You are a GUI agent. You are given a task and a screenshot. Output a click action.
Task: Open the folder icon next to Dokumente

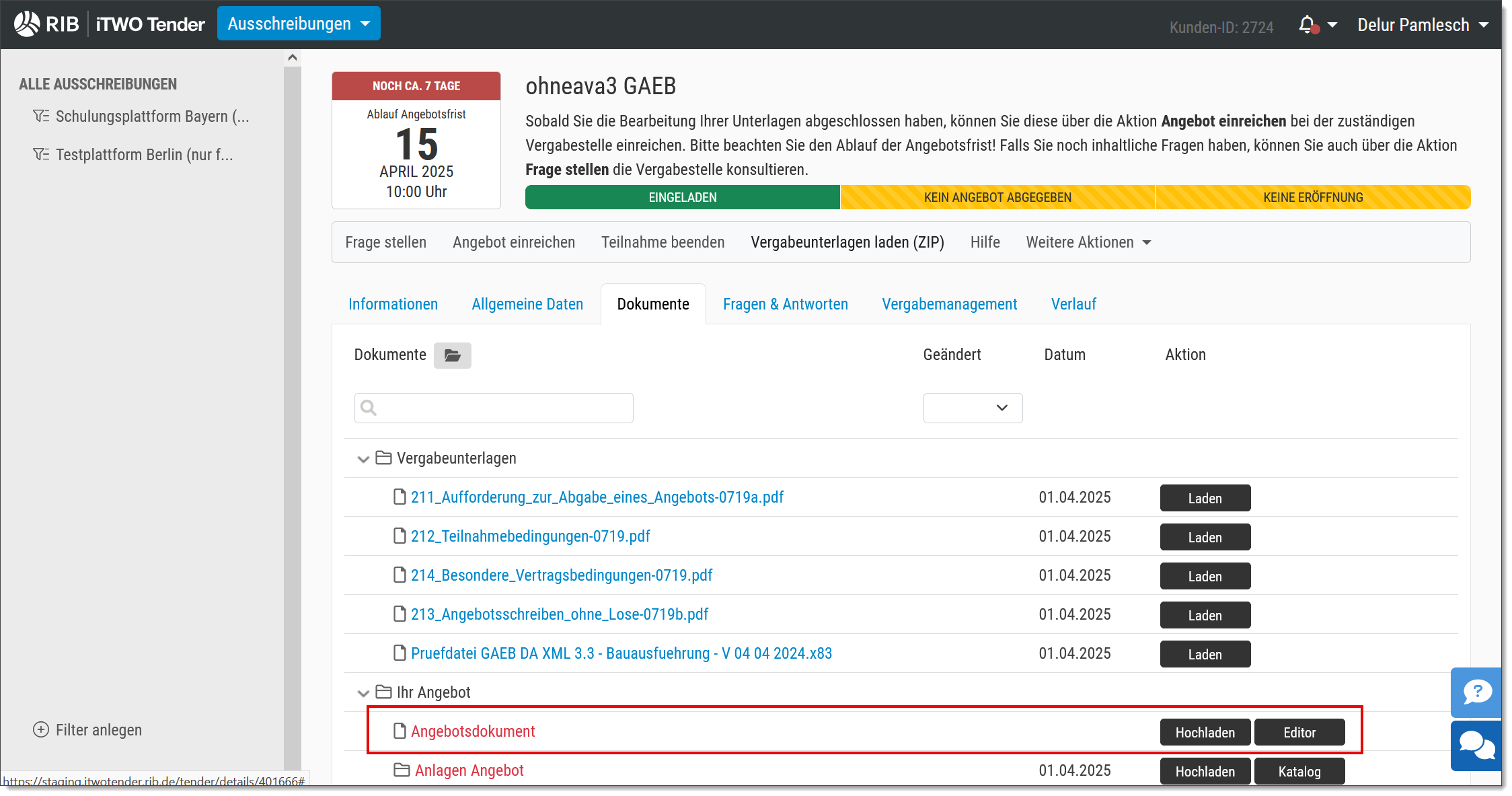[452, 355]
